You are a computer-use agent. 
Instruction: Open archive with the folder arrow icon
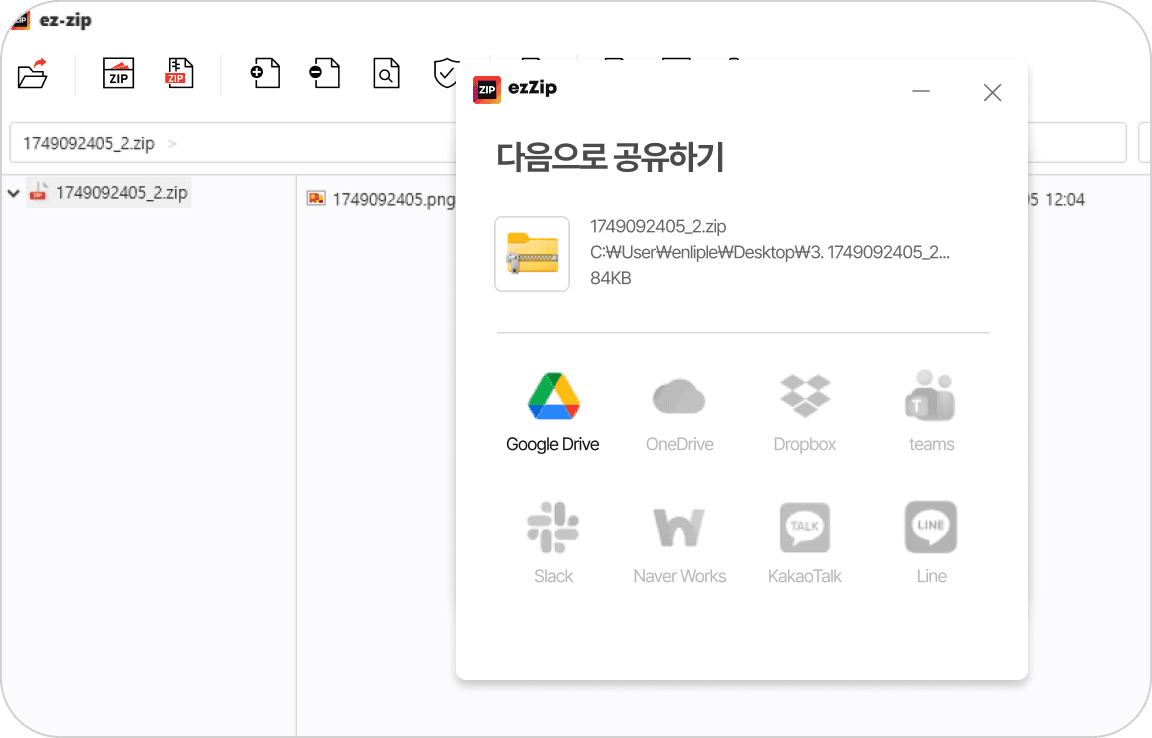(x=32, y=74)
